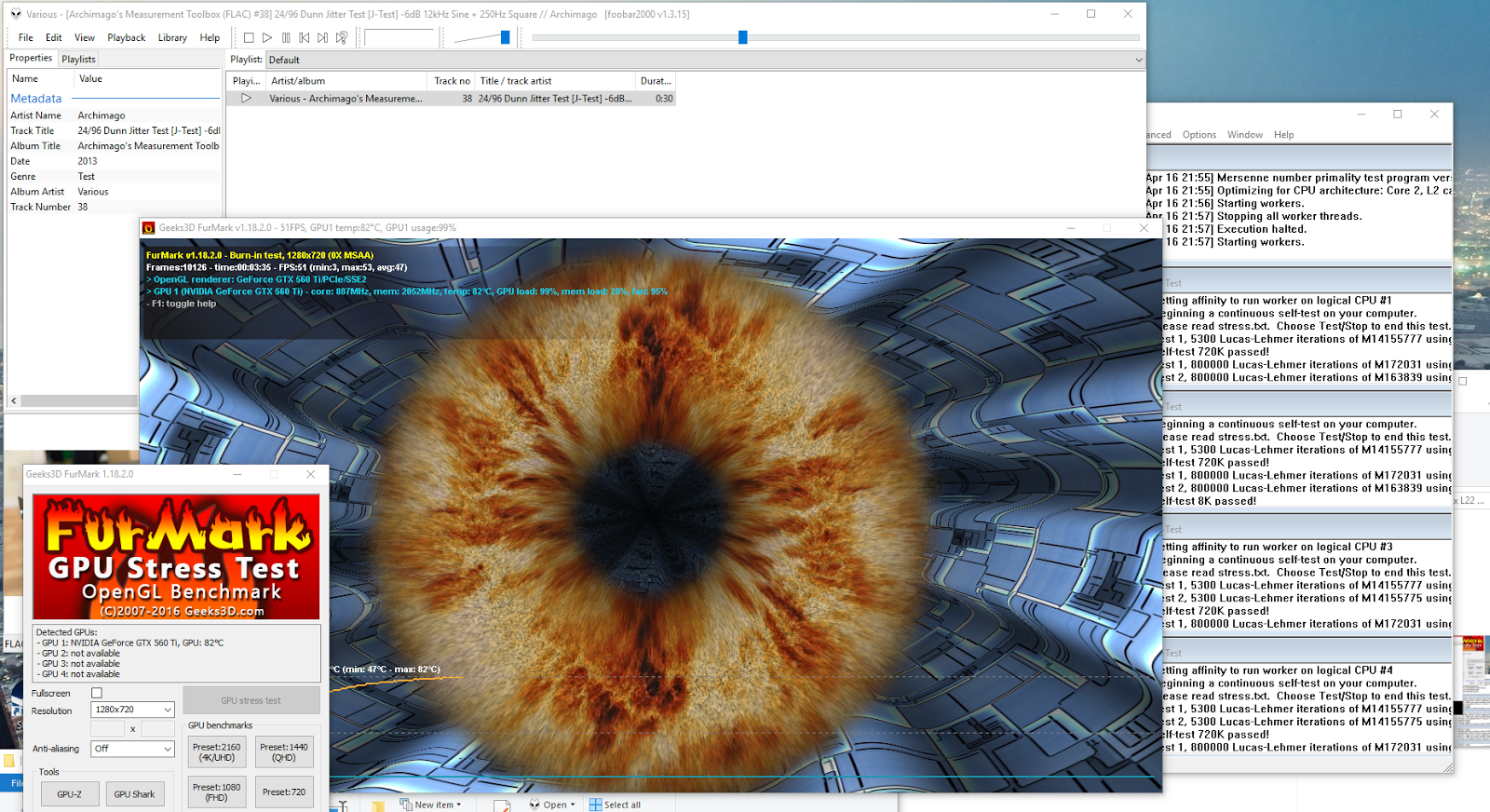Click the FurMark GPU Stress Test banner
1490x812 pixels.
(176, 557)
